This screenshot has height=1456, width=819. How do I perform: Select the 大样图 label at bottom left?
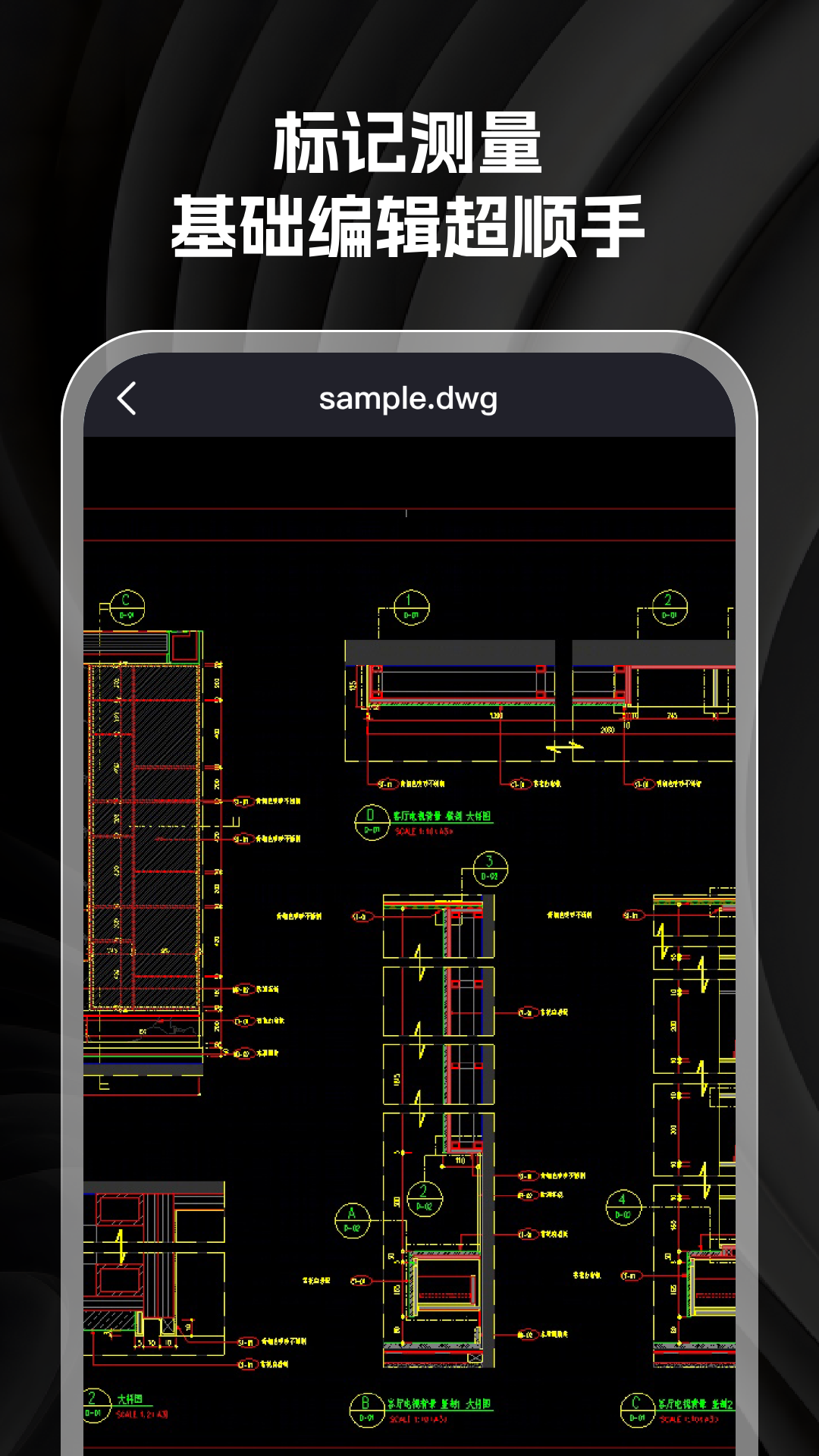tap(130, 1398)
